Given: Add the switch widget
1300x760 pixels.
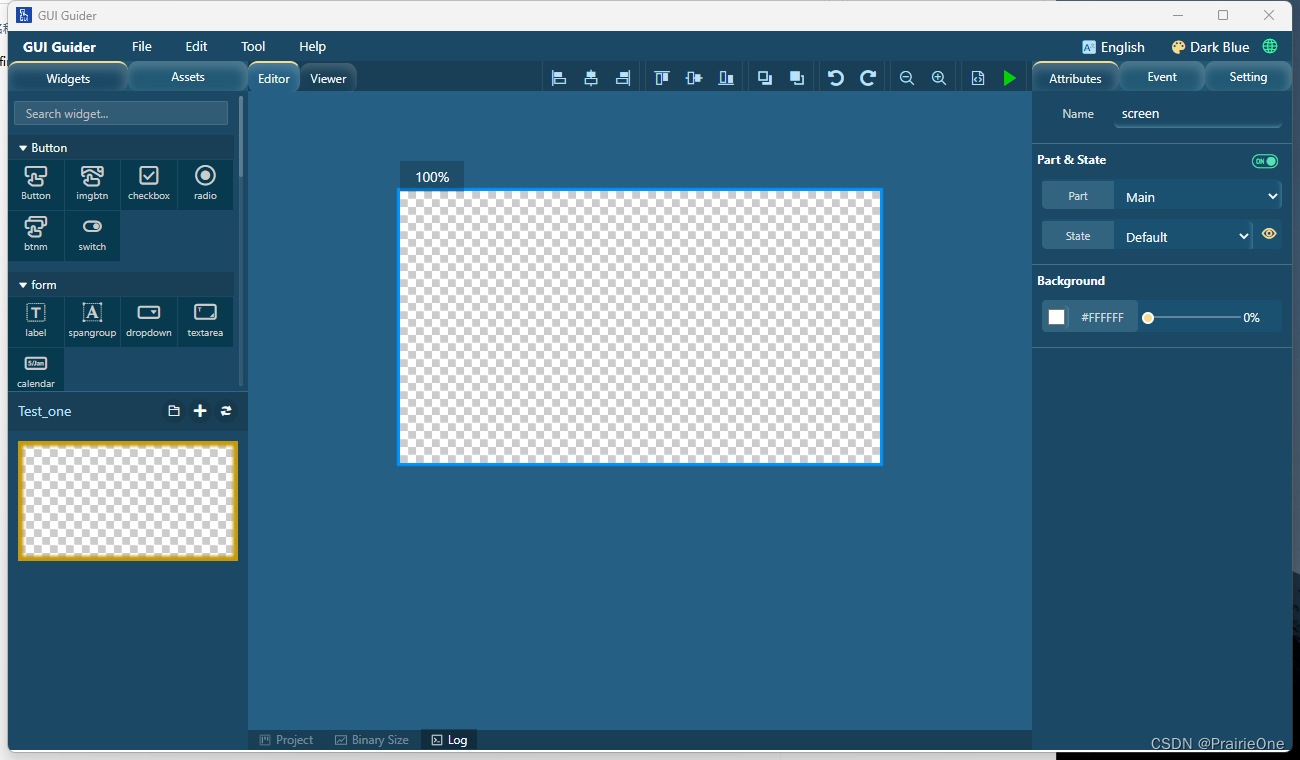Looking at the screenshot, I should coord(92,235).
